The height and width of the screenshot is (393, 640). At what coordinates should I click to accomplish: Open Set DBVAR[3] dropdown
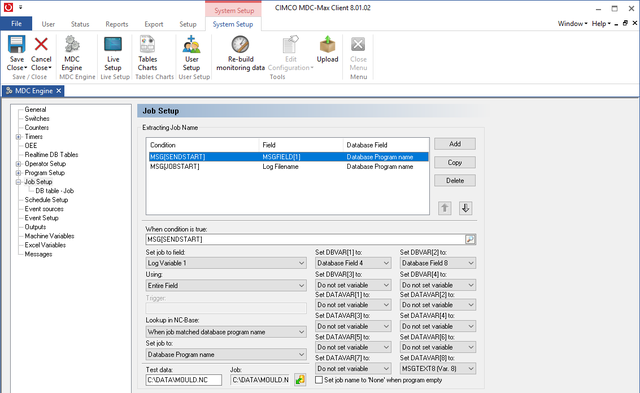pyautogui.click(x=353, y=285)
